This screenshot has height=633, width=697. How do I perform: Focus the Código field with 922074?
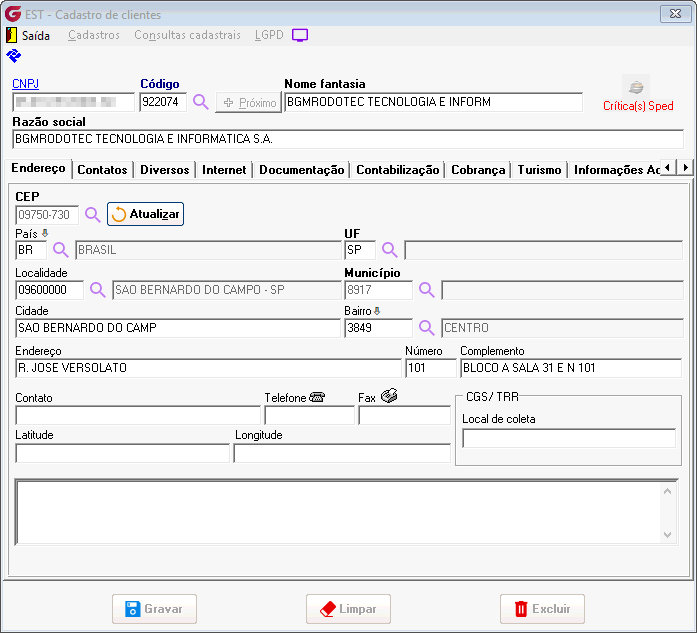tap(163, 102)
